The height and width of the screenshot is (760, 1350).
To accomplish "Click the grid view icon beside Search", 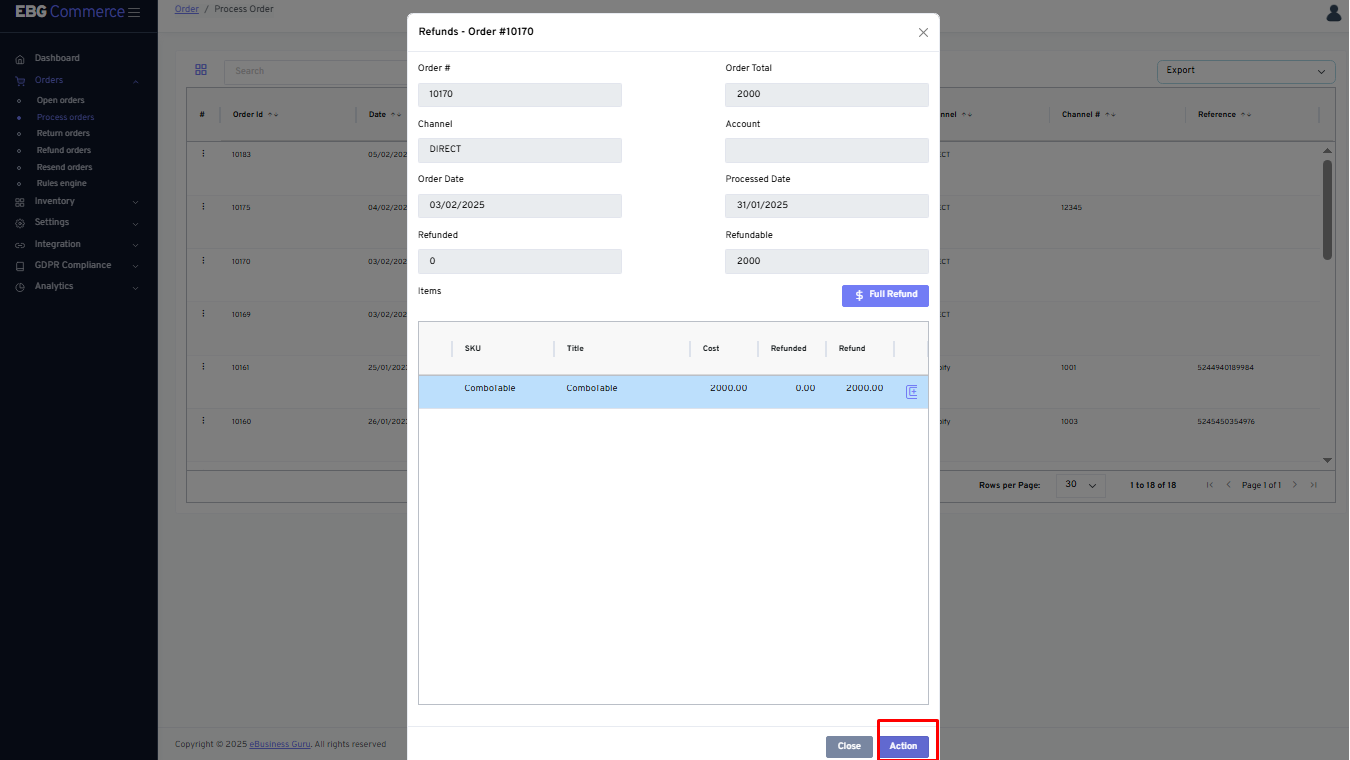I will point(201,70).
